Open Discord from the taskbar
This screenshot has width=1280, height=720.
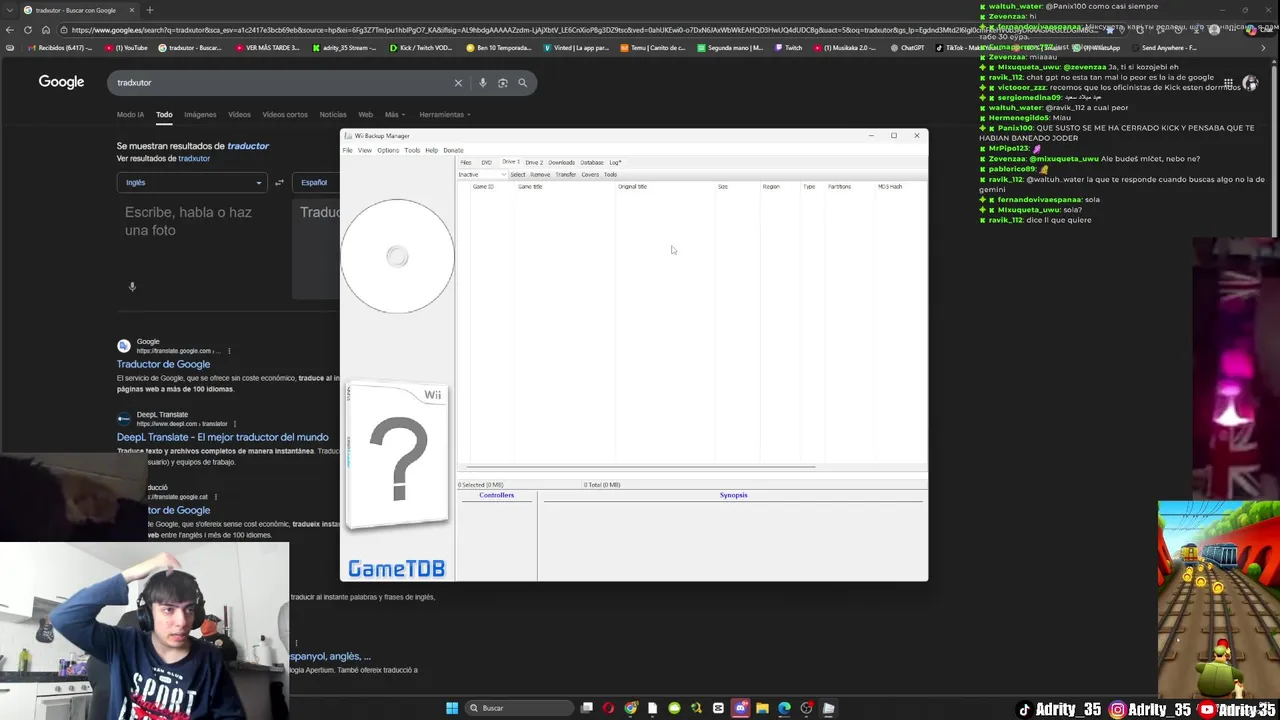pyautogui.click(x=740, y=708)
